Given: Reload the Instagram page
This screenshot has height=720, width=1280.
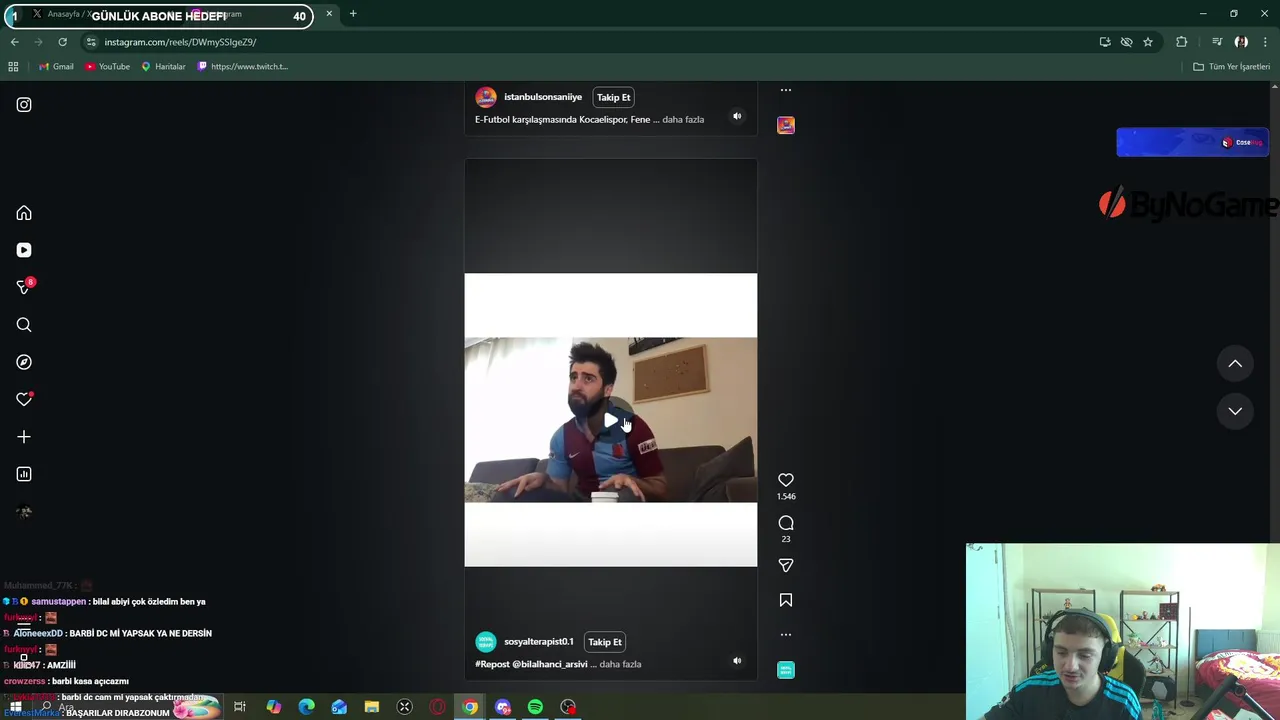Looking at the screenshot, I should pyautogui.click(x=62, y=42).
